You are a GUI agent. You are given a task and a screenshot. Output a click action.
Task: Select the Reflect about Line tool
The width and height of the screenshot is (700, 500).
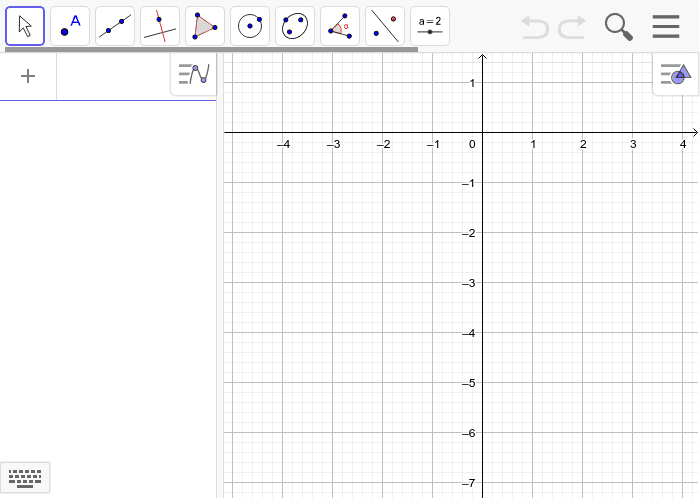tap(385, 26)
